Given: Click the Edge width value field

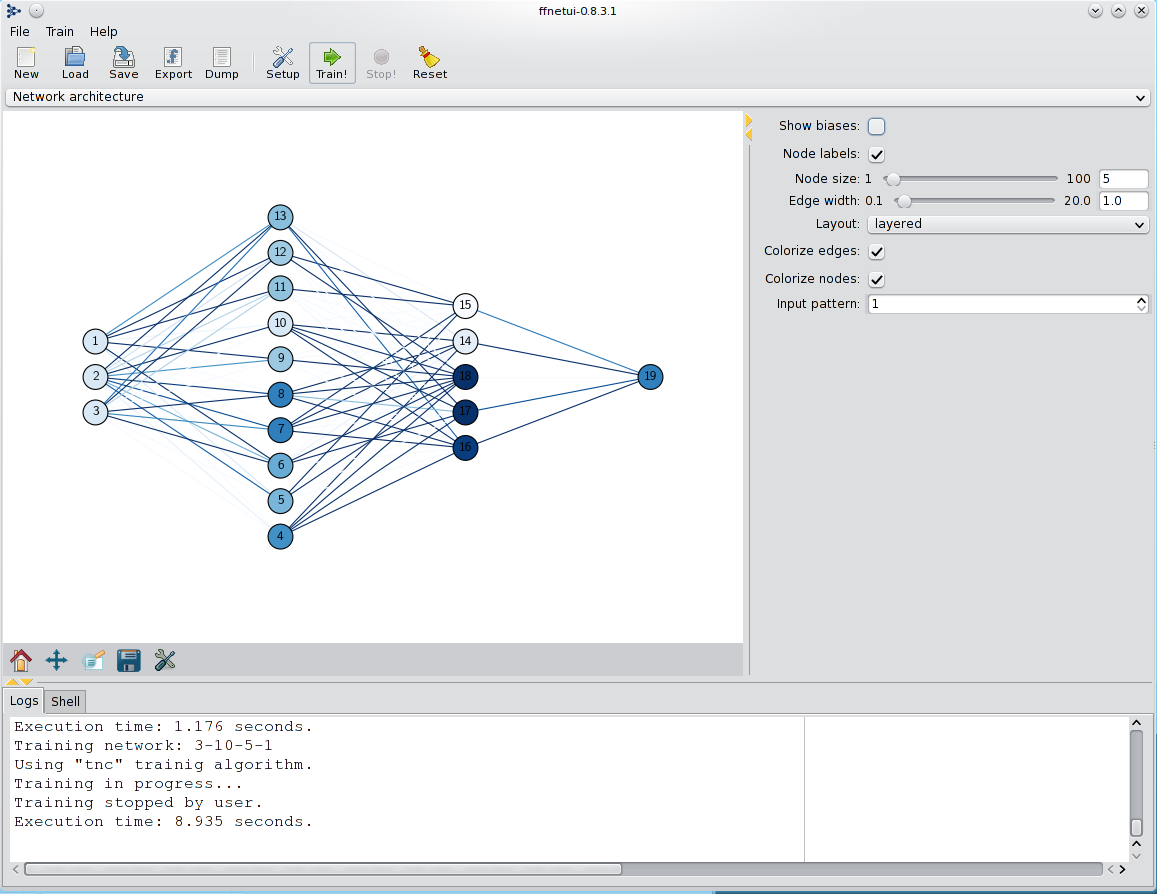Looking at the screenshot, I should tap(1123, 201).
